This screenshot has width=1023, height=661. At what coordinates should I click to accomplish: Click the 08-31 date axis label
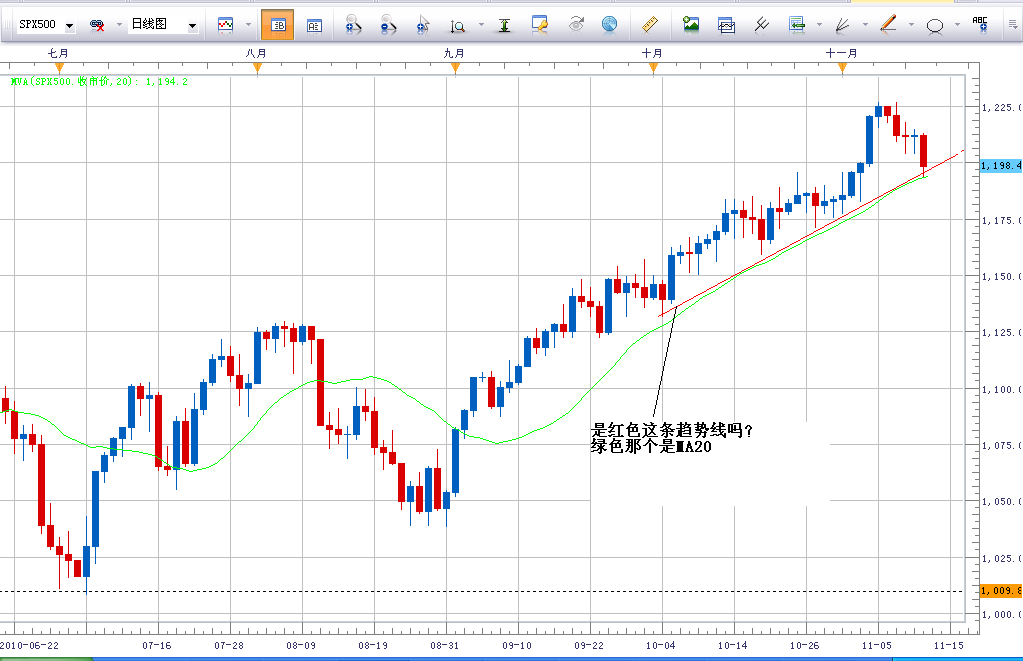tap(444, 645)
